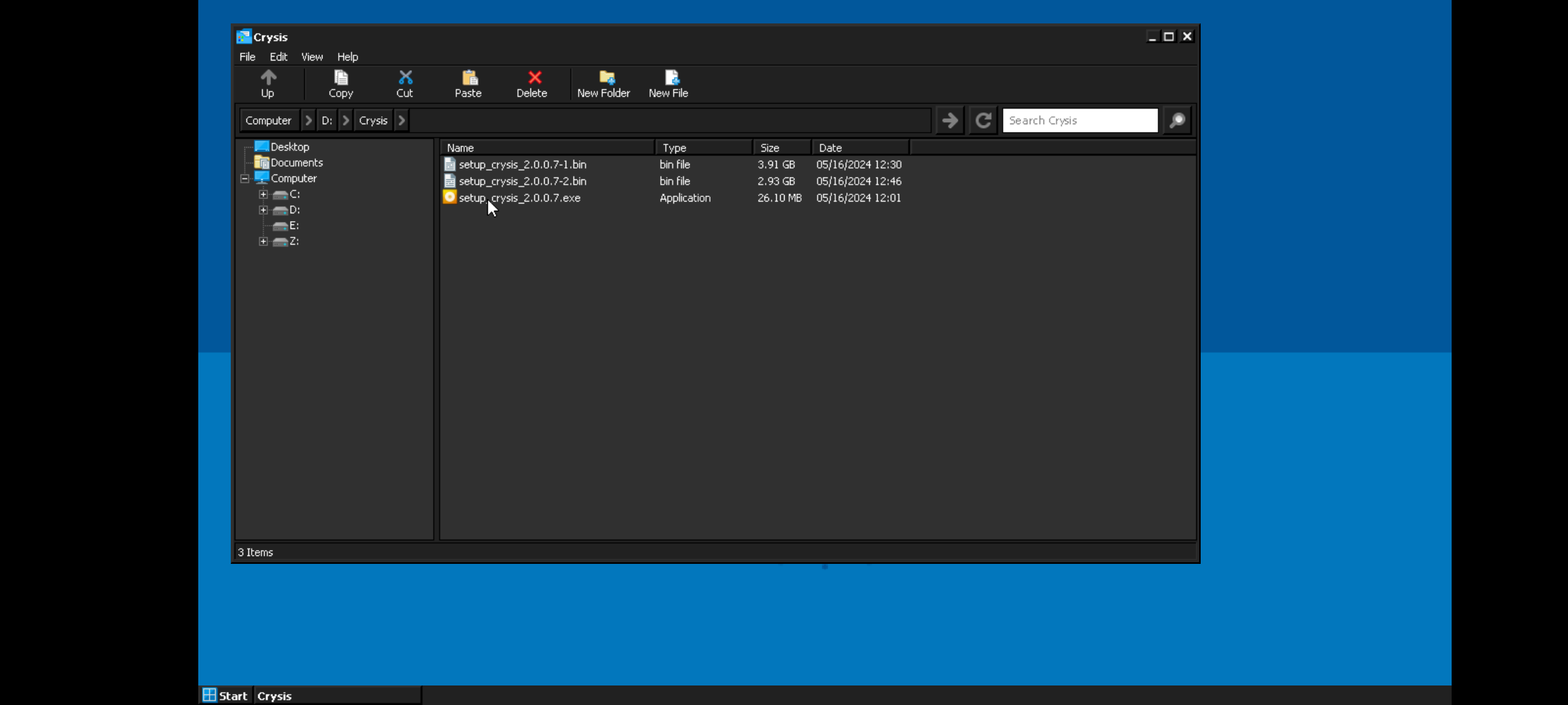Click the 2.93 GB size cell
This screenshot has width=1568, height=705.
click(776, 181)
